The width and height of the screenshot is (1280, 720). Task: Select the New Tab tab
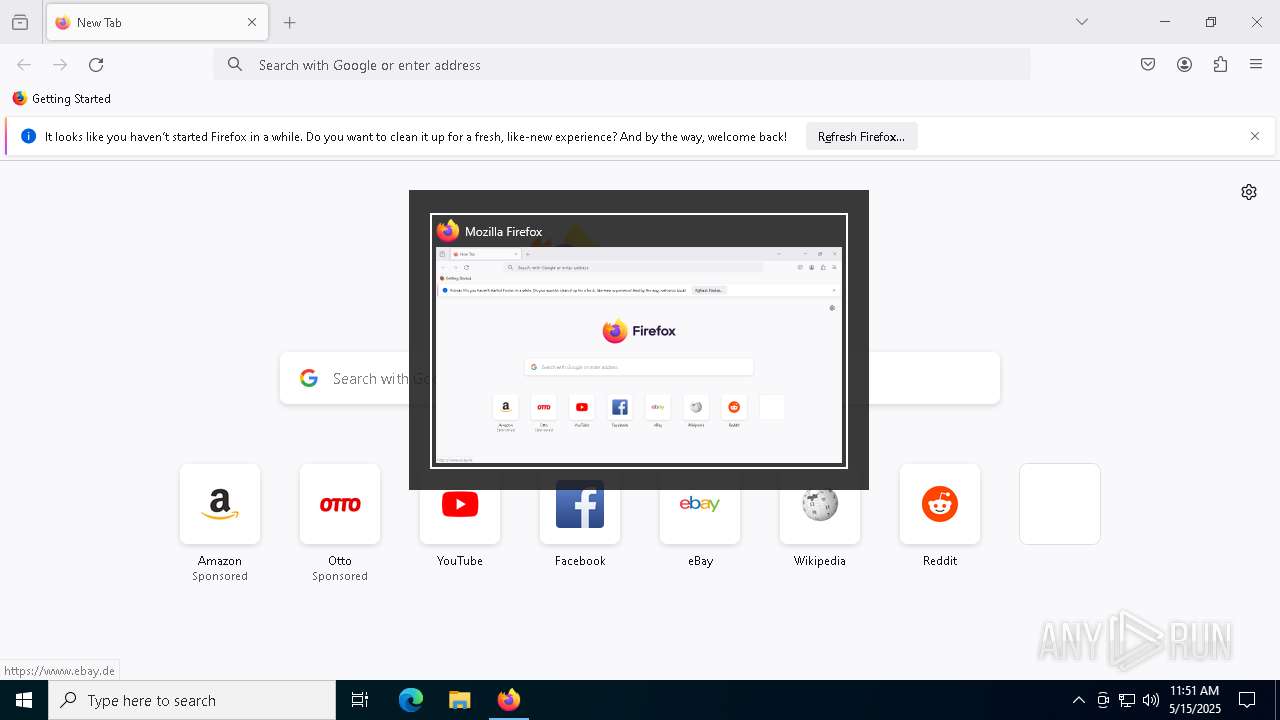pyautogui.click(x=157, y=22)
